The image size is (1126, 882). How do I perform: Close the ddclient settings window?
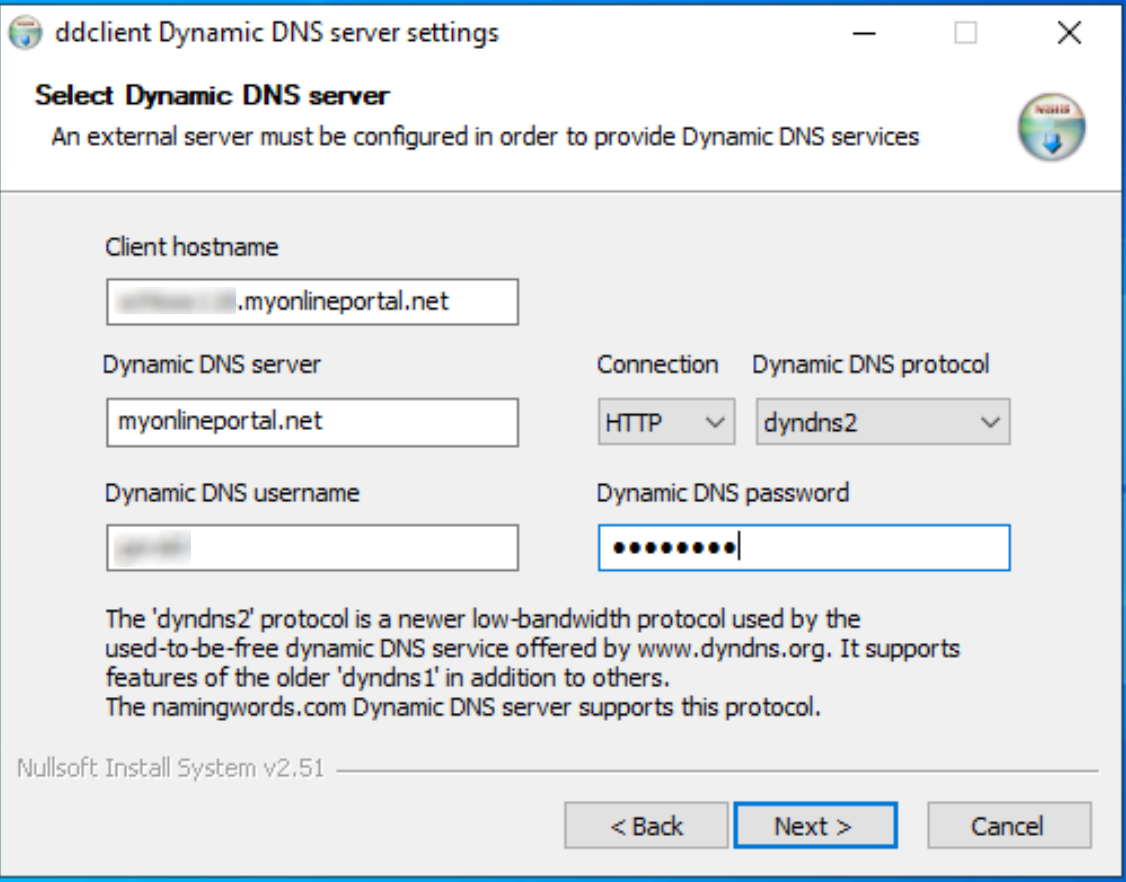(x=1069, y=33)
